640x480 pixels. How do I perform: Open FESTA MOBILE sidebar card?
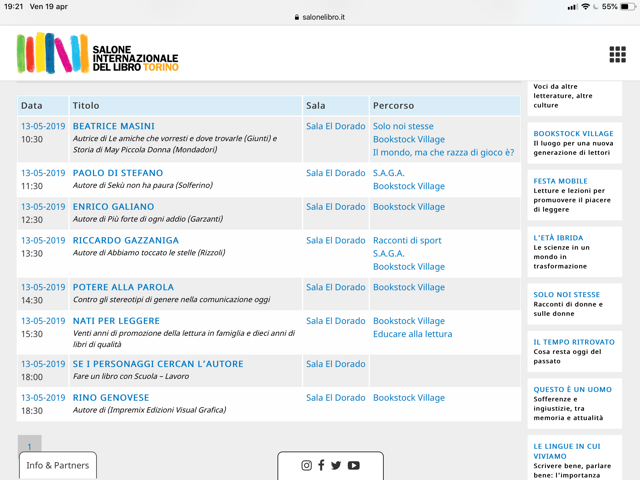pos(574,195)
